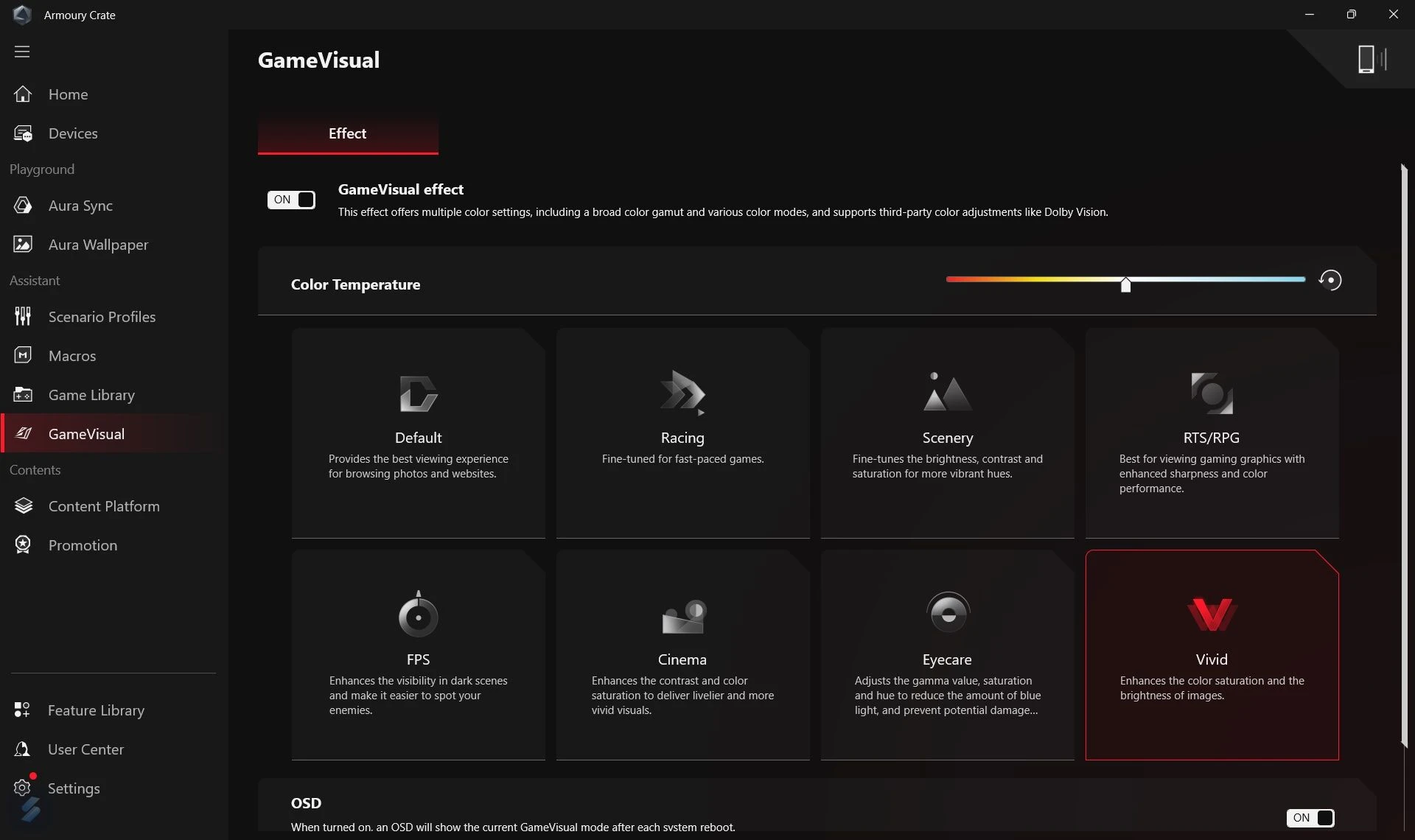Image resolution: width=1415 pixels, height=840 pixels.
Task: Click the vertical scrollbar on the right
Action: coord(1404,457)
